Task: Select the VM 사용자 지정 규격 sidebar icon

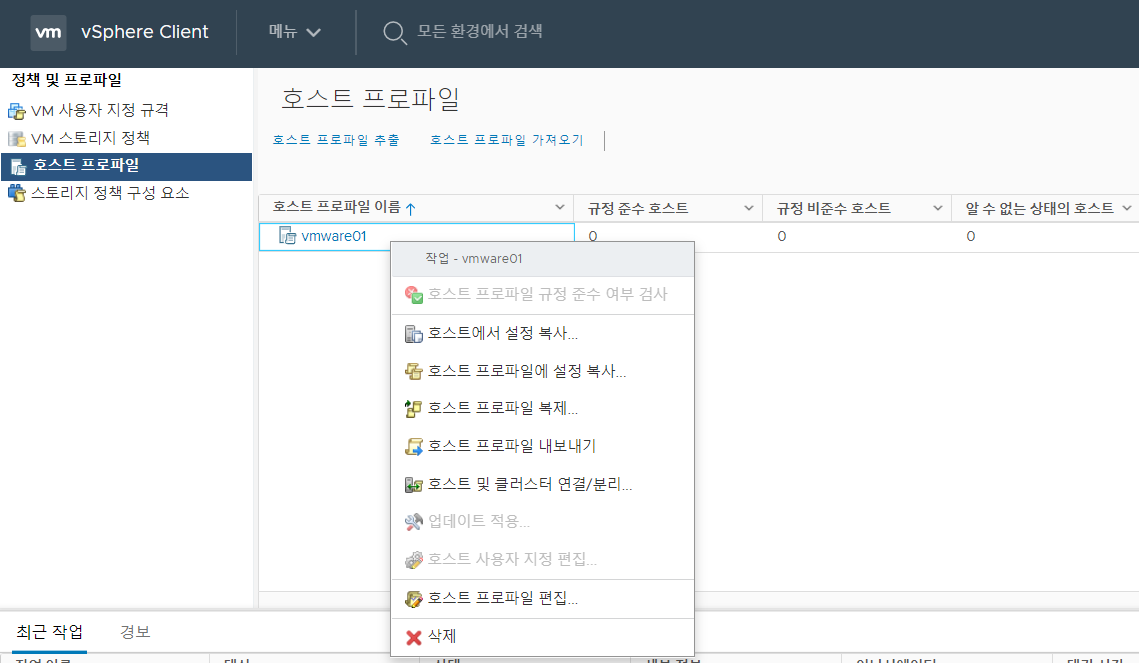Action: pyautogui.click(x=17, y=112)
